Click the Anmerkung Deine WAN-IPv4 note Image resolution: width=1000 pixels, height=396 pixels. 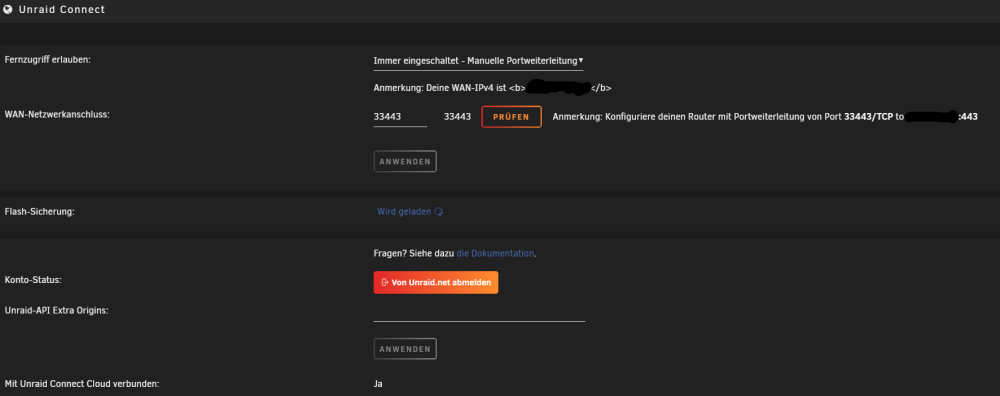pyautogui.click(x=492, y=88)
